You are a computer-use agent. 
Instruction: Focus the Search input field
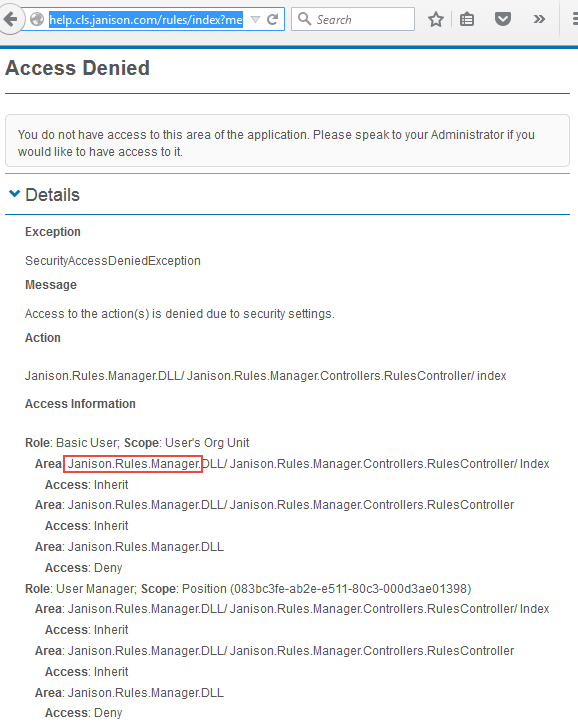click(x=353, y=19)
